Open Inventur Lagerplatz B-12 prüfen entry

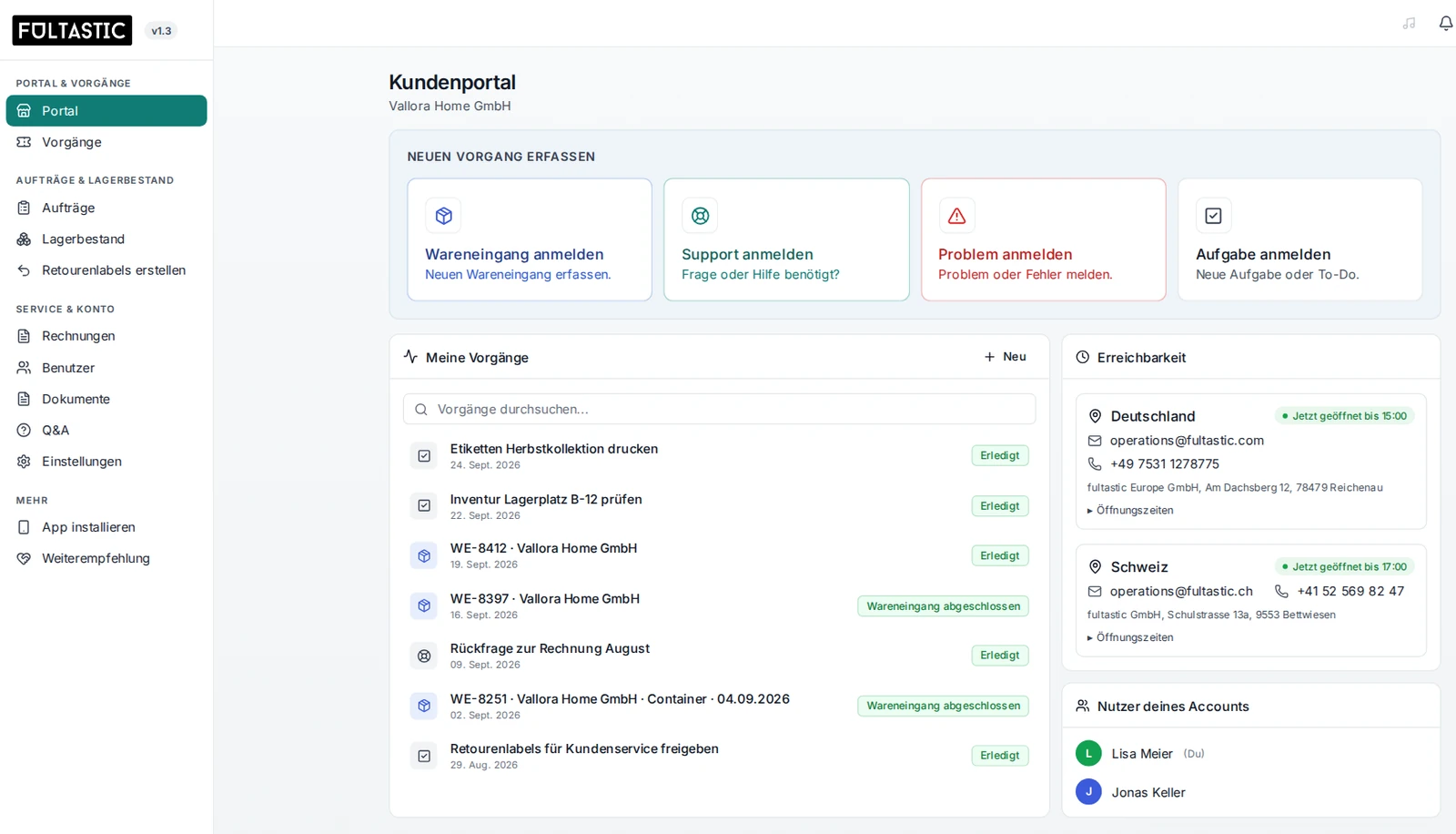pos(719,506)
